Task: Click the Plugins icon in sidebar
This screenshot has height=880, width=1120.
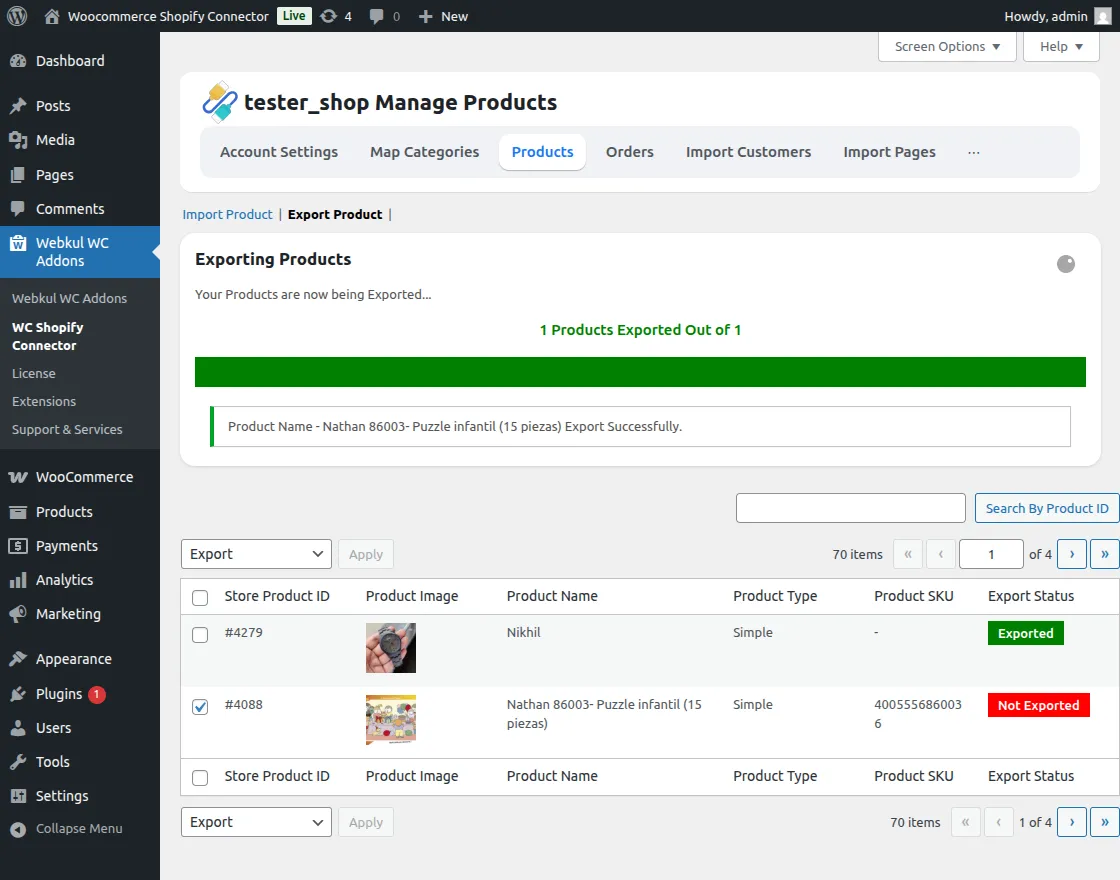Action: click(17, 694)
